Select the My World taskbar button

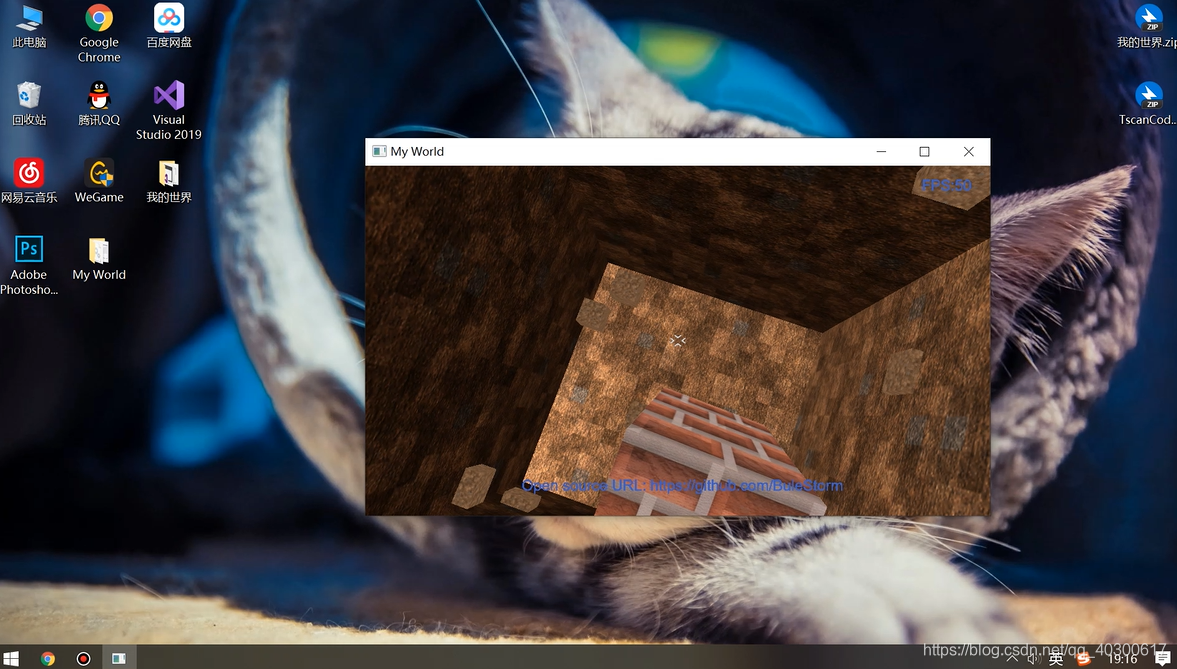pyautogui.click(x=119, y=658)
